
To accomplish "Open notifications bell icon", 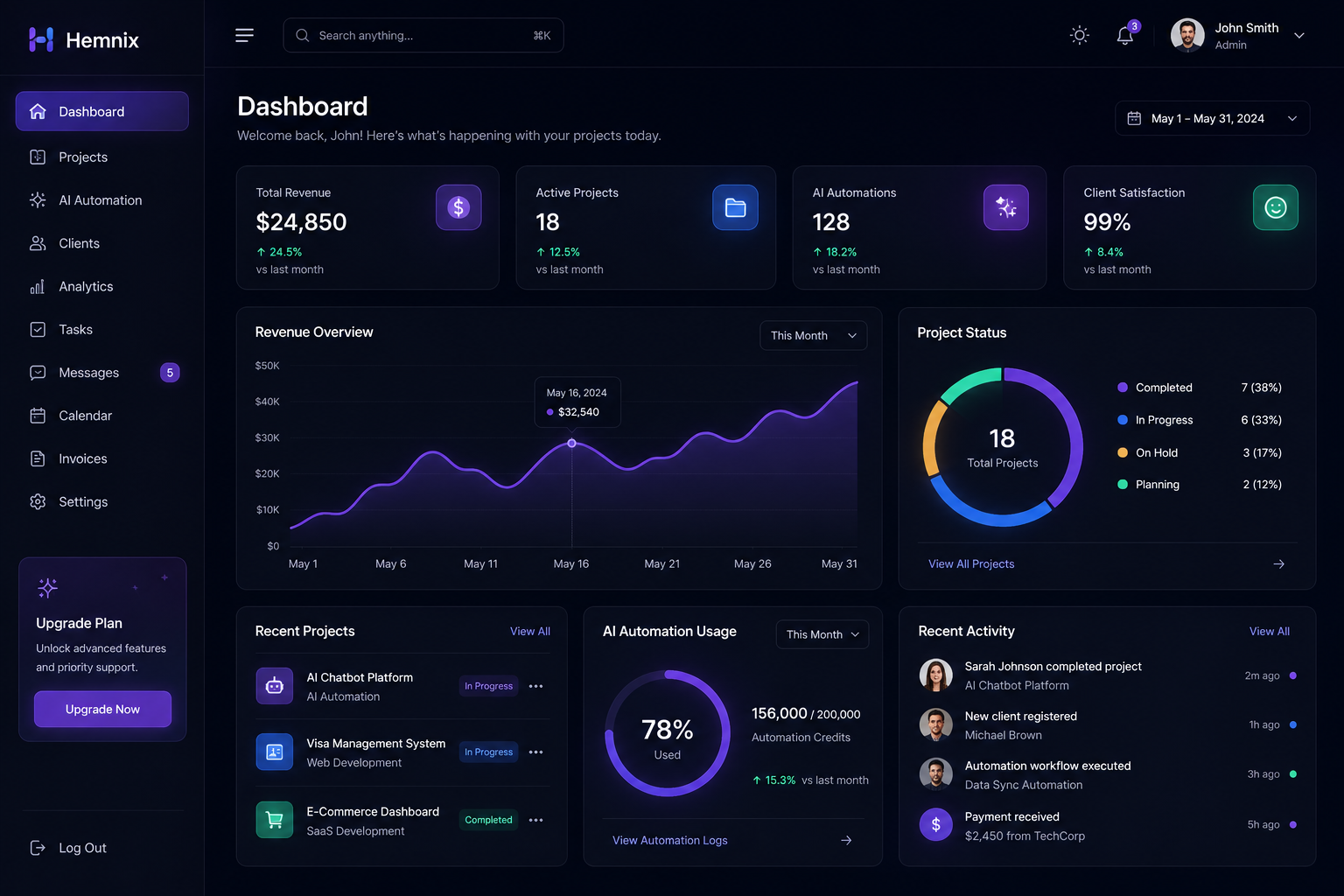I will (x=1125, y=35).
